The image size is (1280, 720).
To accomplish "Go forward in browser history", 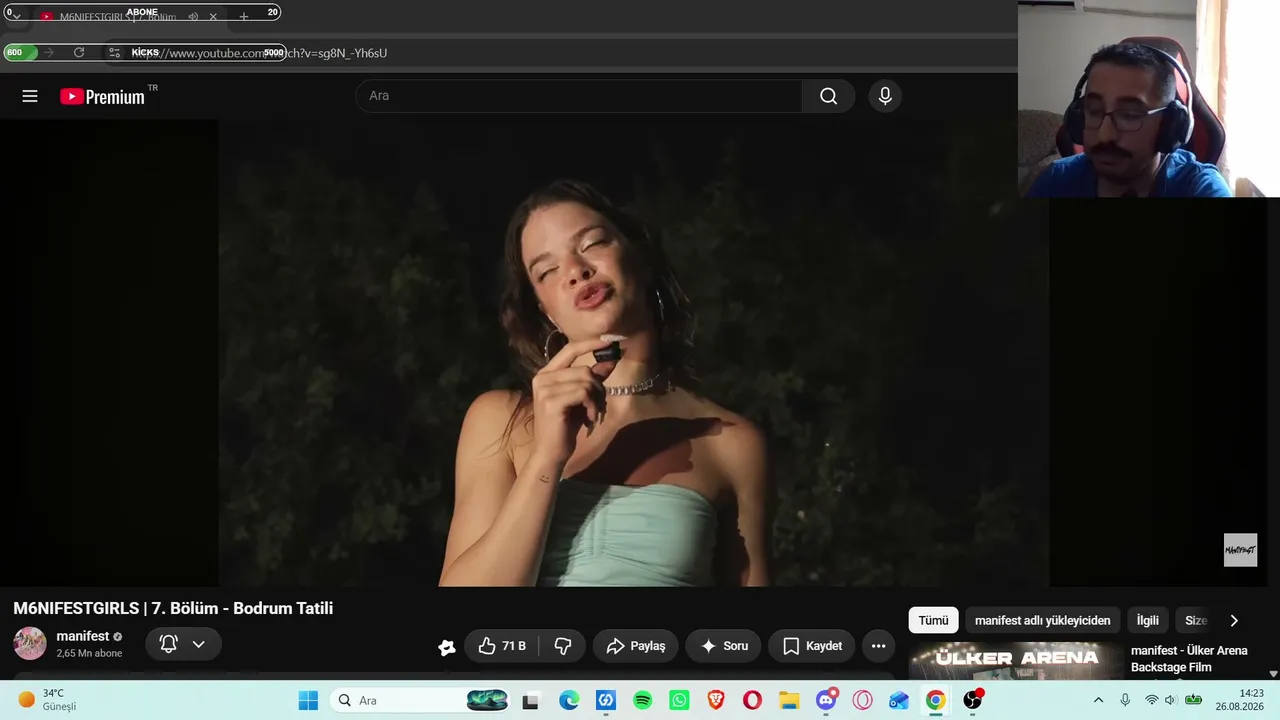I will point(48,52).
